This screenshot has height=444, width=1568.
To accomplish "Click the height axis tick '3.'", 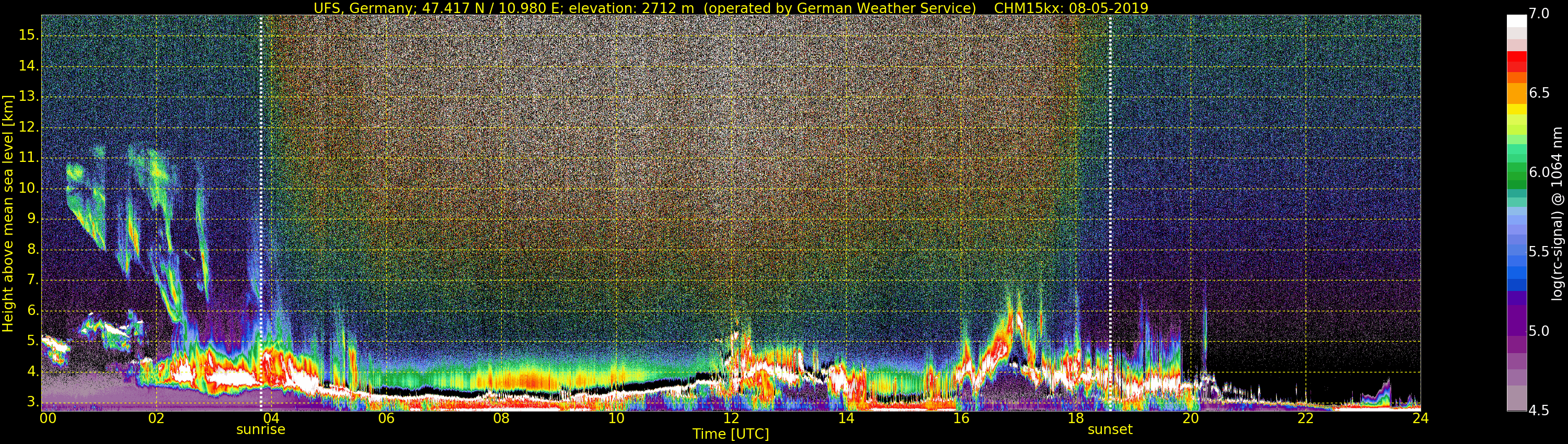I will coord(32,402).
